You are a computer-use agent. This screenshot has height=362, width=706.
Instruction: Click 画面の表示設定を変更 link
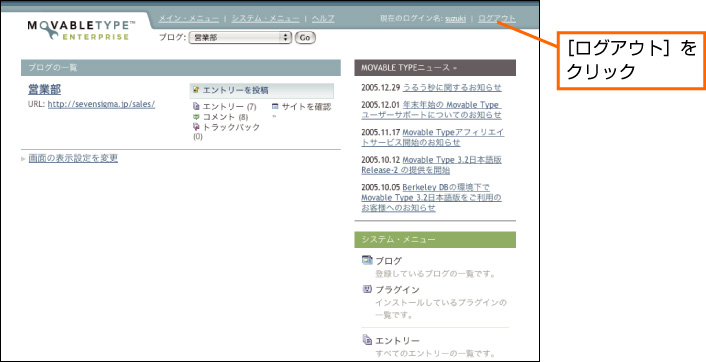(73, 158)
